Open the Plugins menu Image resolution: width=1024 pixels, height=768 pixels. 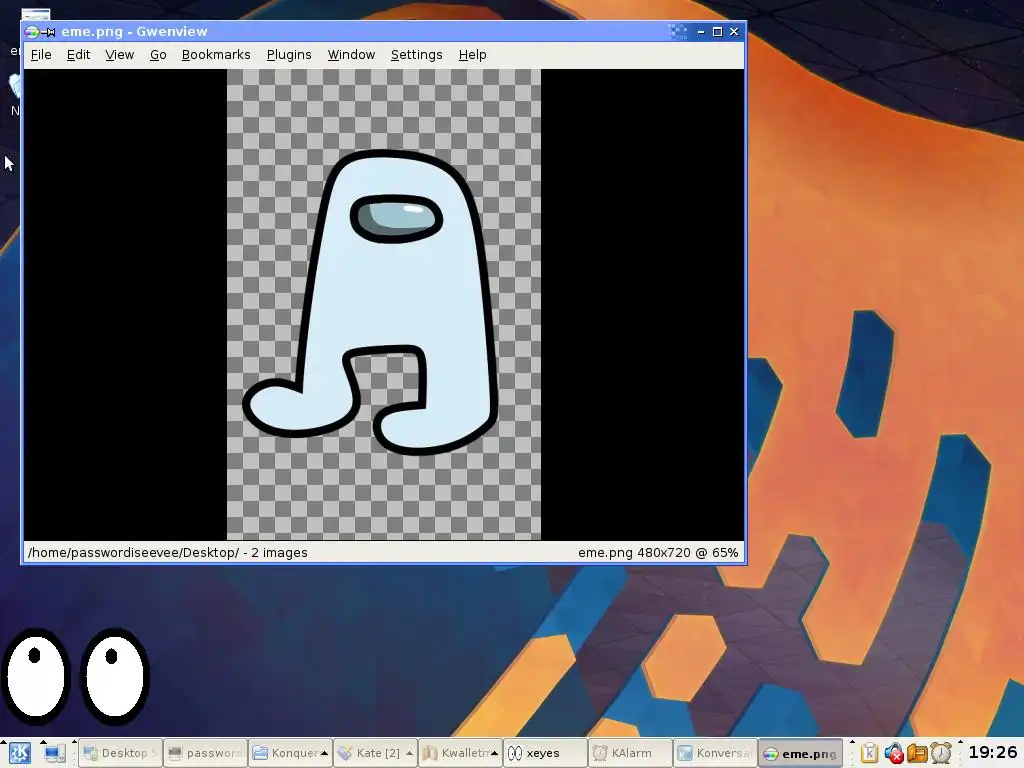point(289,55)
